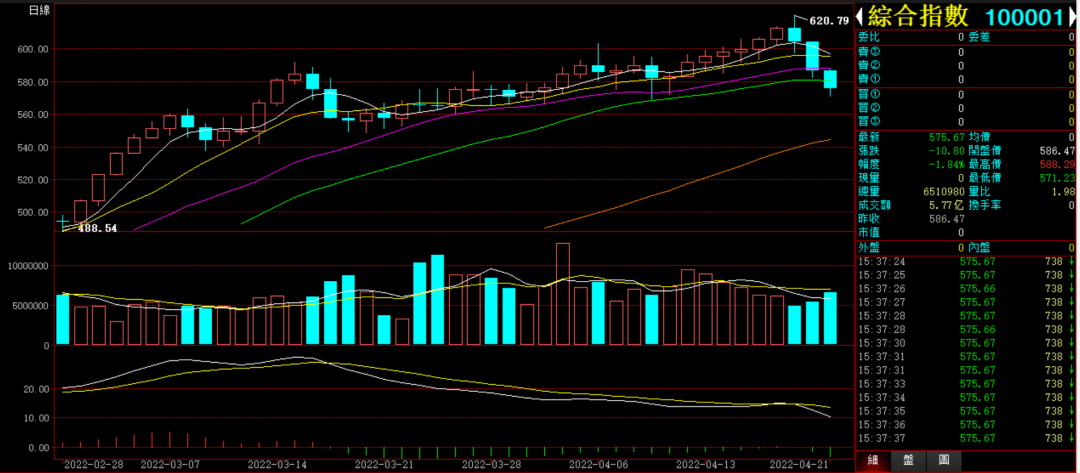Select the 15:37:37 trade row
The image size is (1080, 473).
966,438
